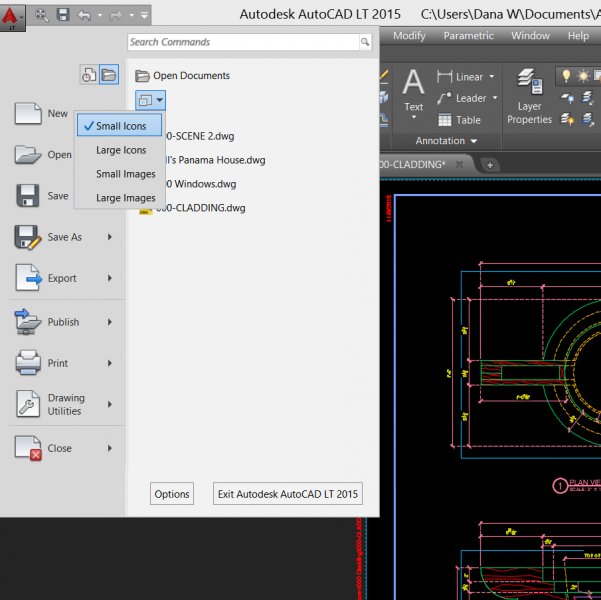Open the AutoCAD application menu button
This screenshot has width=601, height=600.
coord(12,18)
